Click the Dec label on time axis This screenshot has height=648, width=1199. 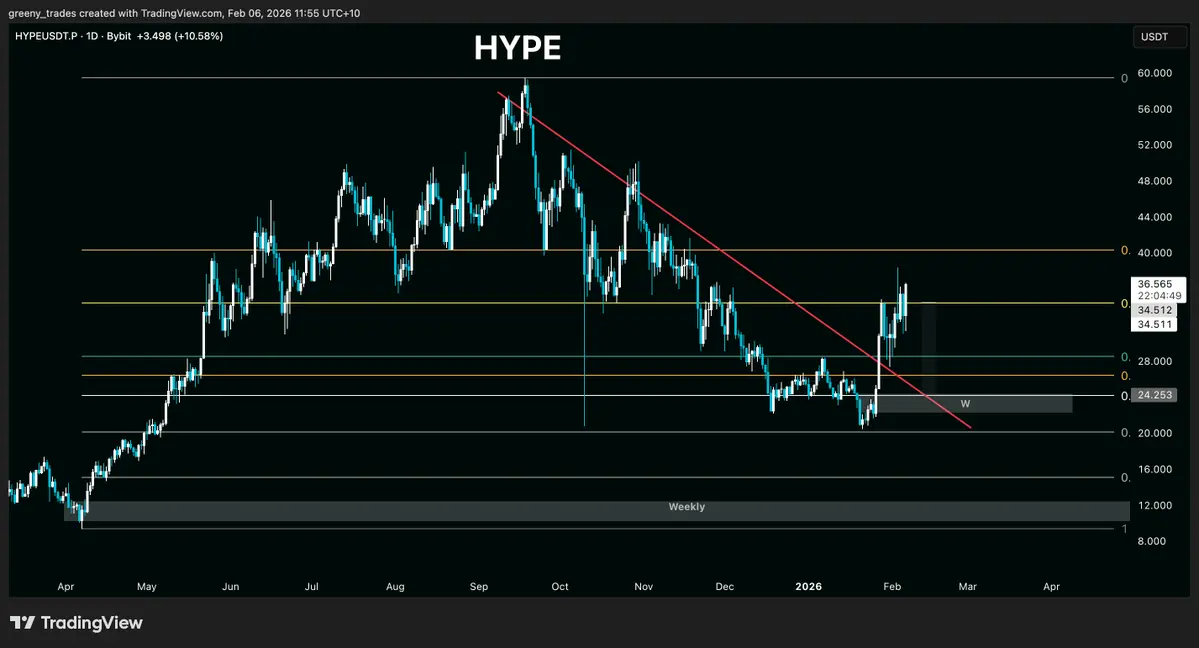725,587
